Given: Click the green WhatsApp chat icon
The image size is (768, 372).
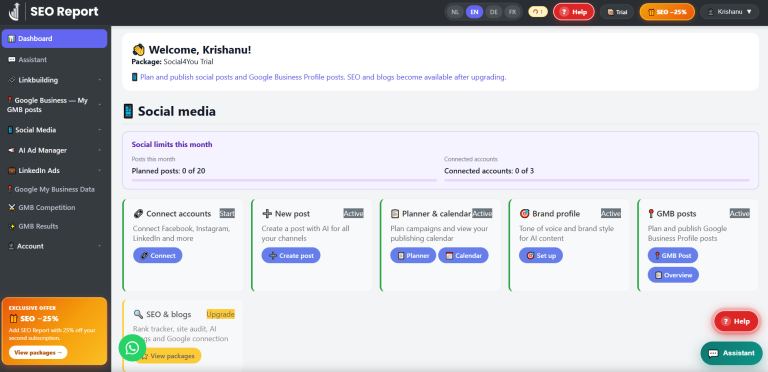Looking at the screenshot, I should click(132, 348).
